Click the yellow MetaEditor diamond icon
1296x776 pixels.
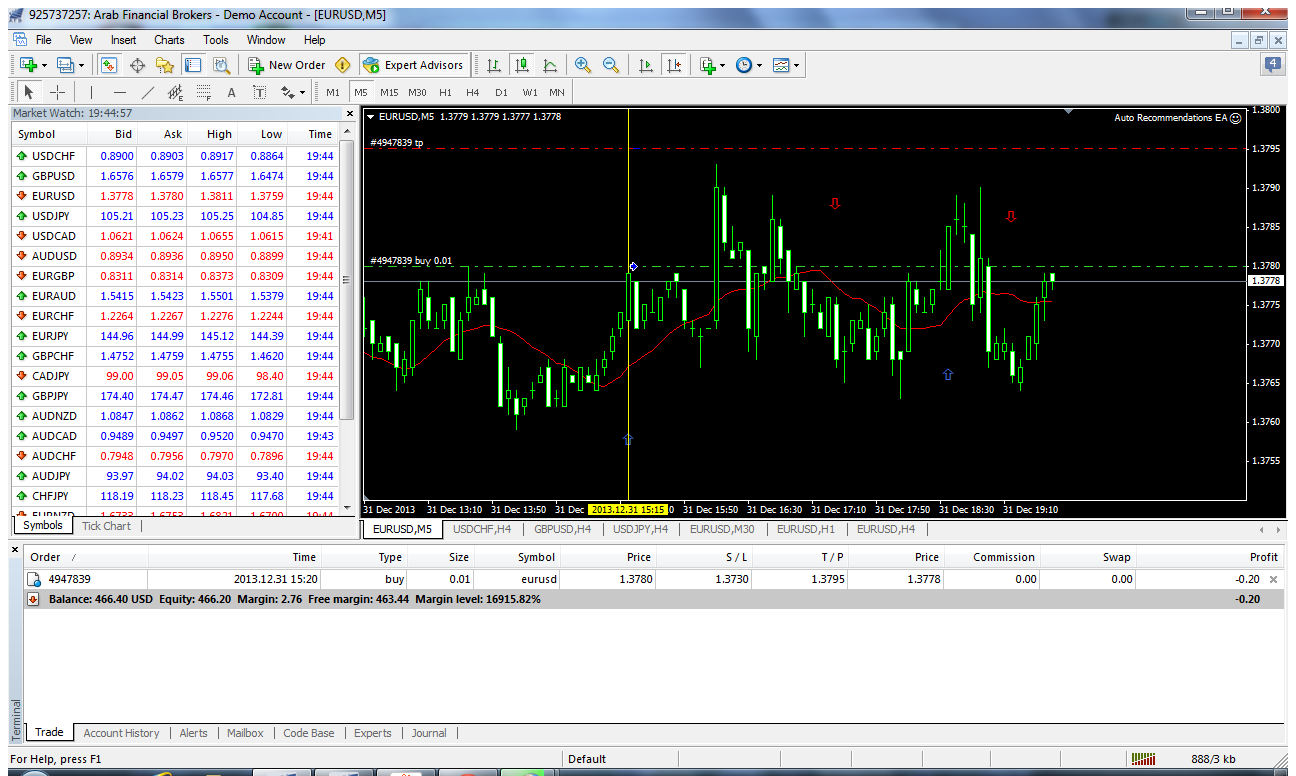tap(343, 65)
